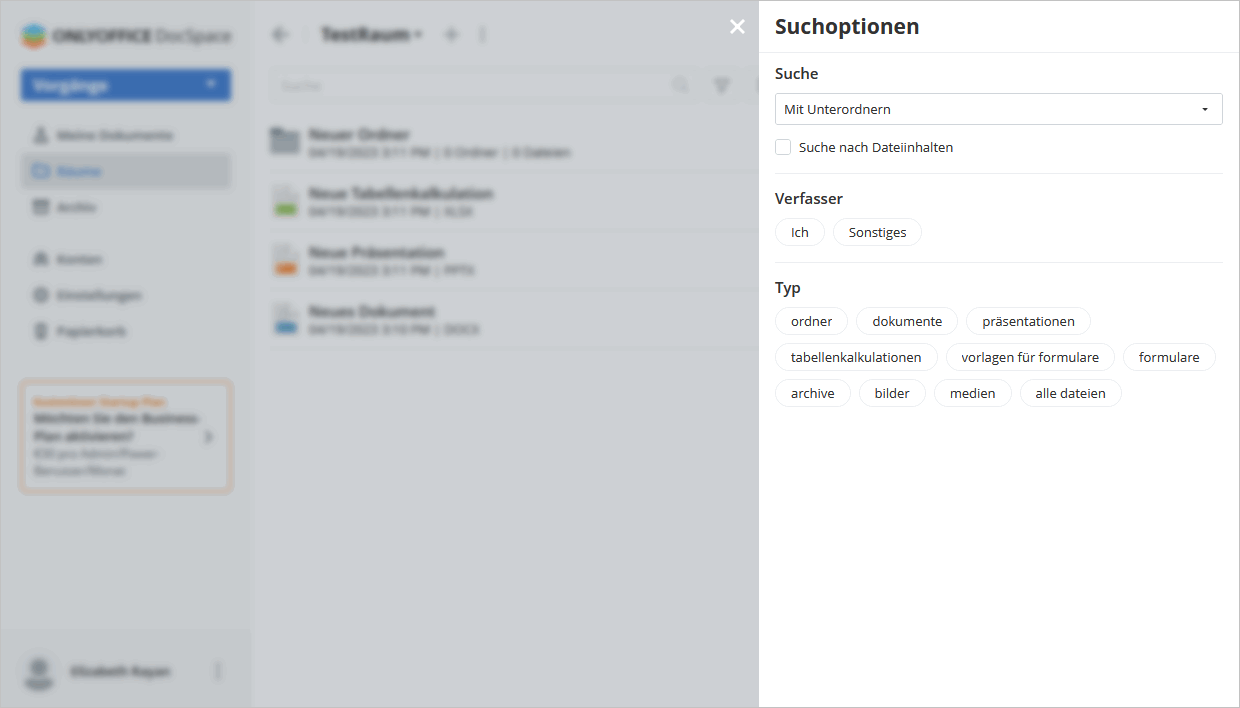Filter by type präsentationen
Image resolution: width=1240 pixels, height=708 pixels.
click(1028, 321)
